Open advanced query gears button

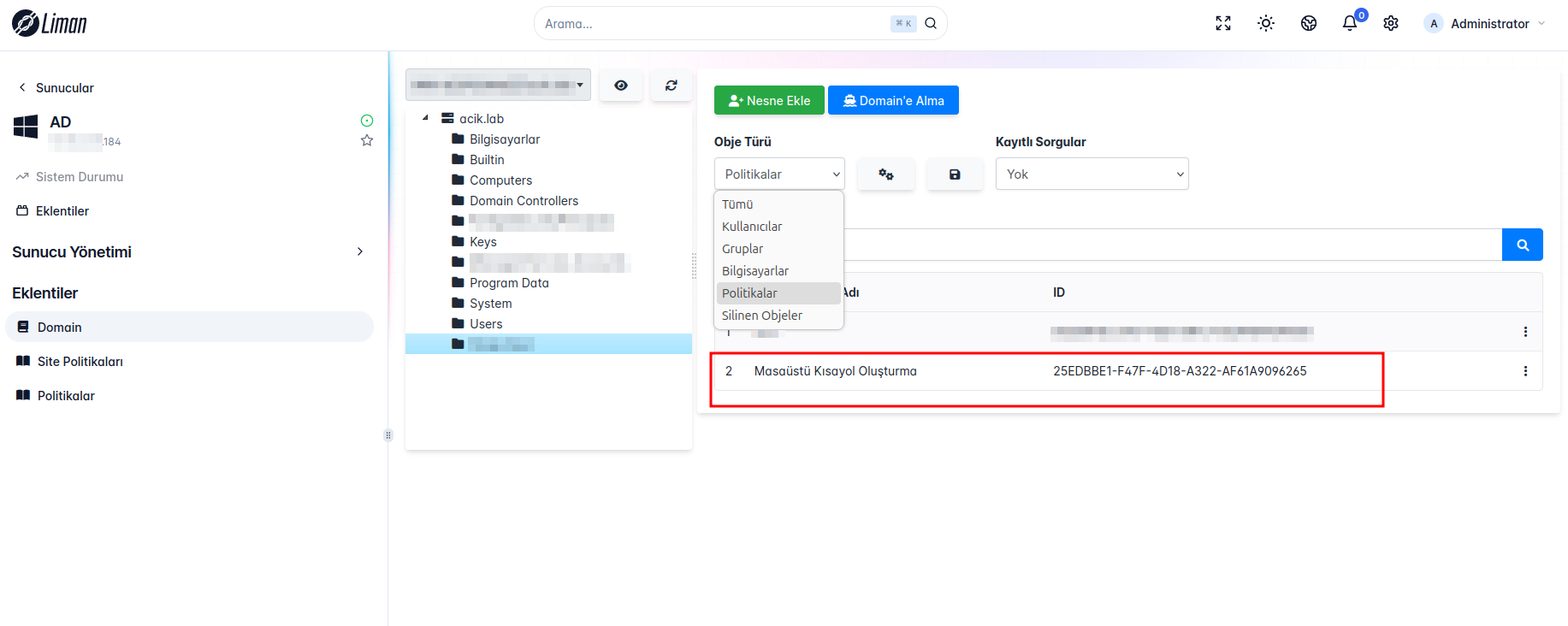coord(886,174)
